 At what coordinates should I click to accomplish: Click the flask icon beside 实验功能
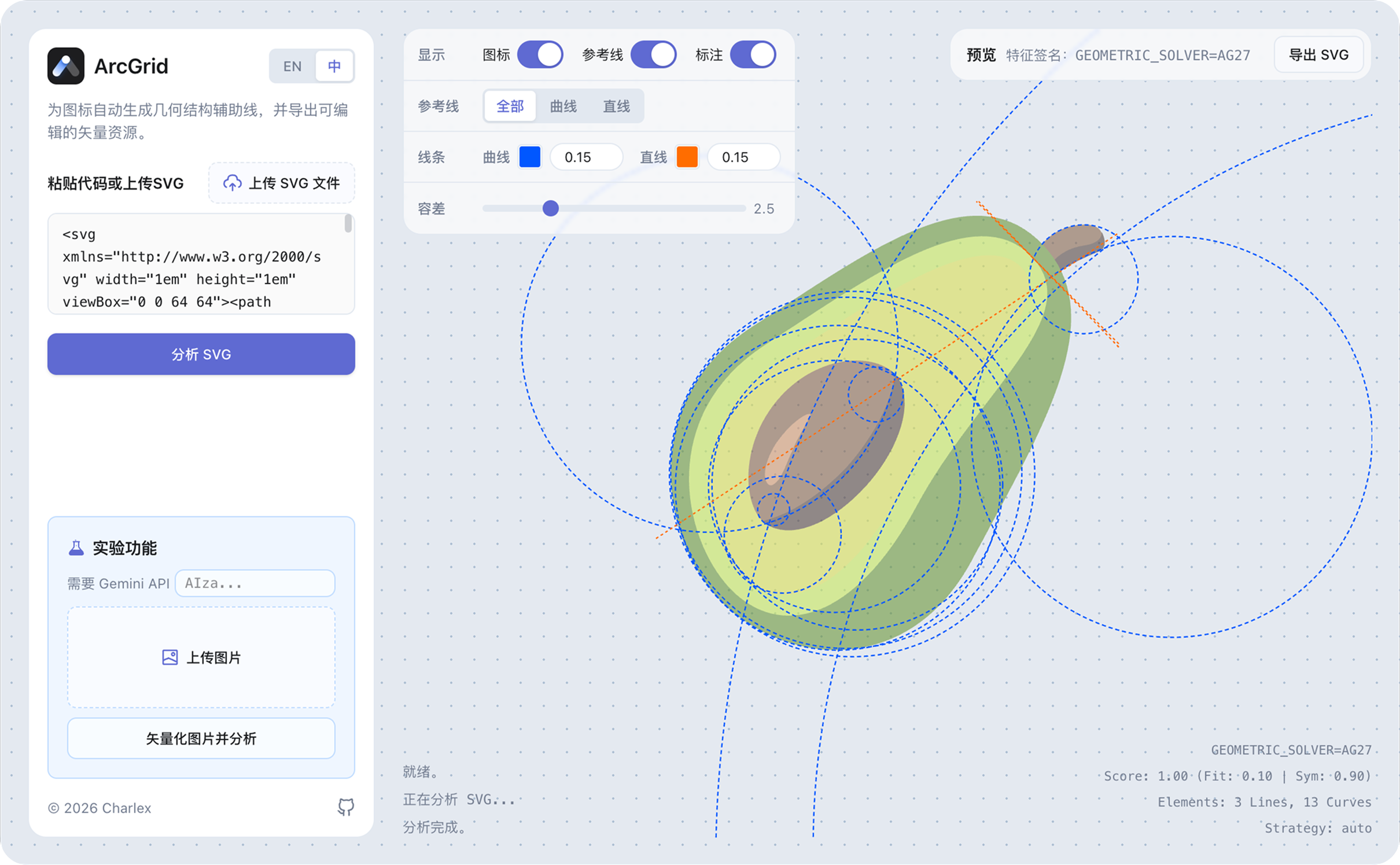pyautogui.click(x=76, y=548)
